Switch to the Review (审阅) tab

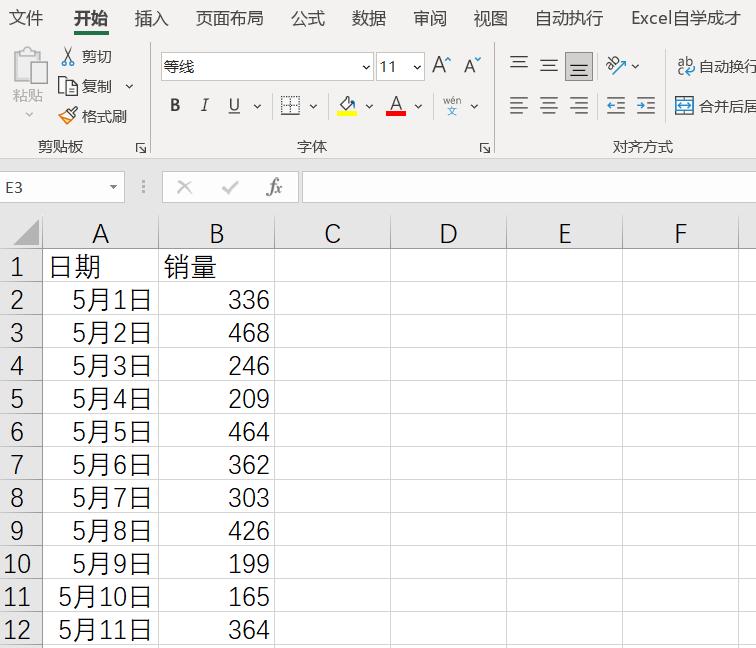430,18
